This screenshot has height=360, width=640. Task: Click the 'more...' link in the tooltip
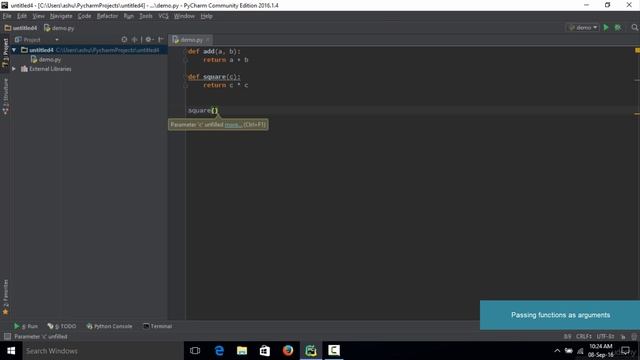click(233, 124)
